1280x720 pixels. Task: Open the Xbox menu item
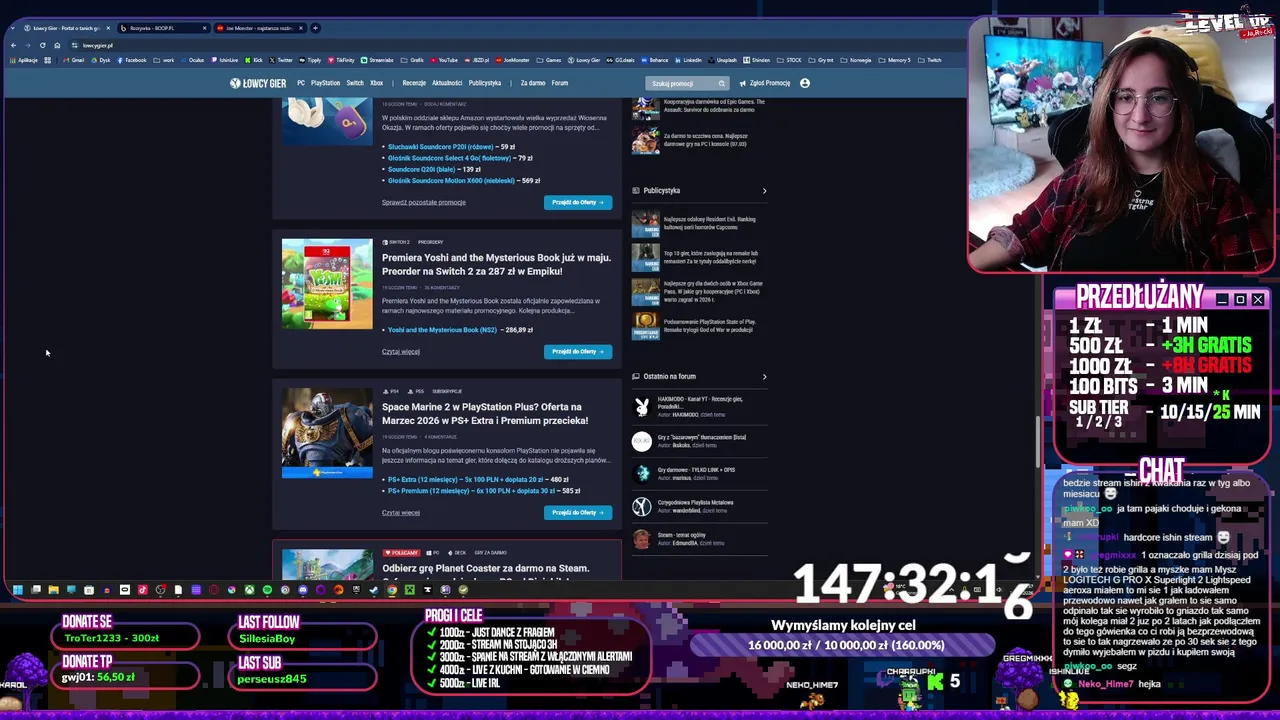(x=376, y=83)
